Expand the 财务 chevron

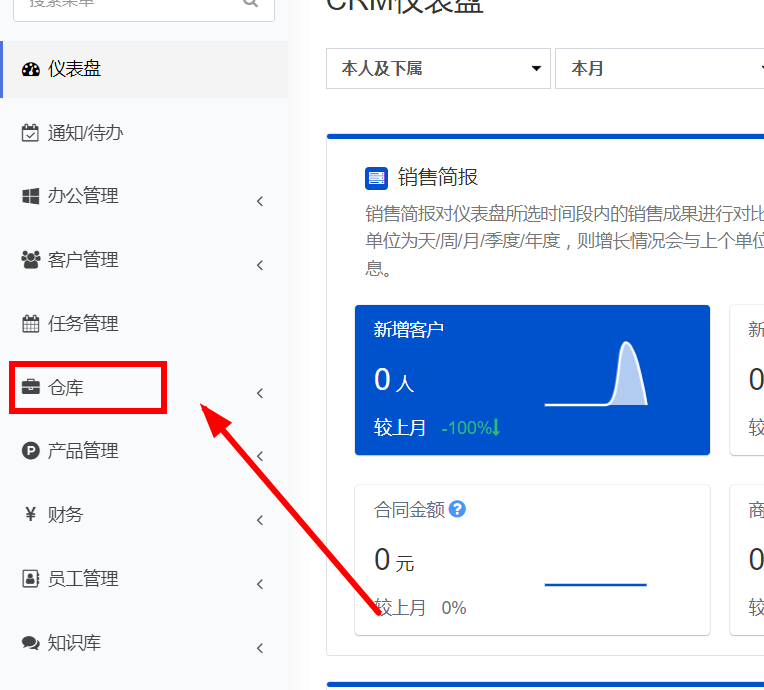(x=260, y=520)
